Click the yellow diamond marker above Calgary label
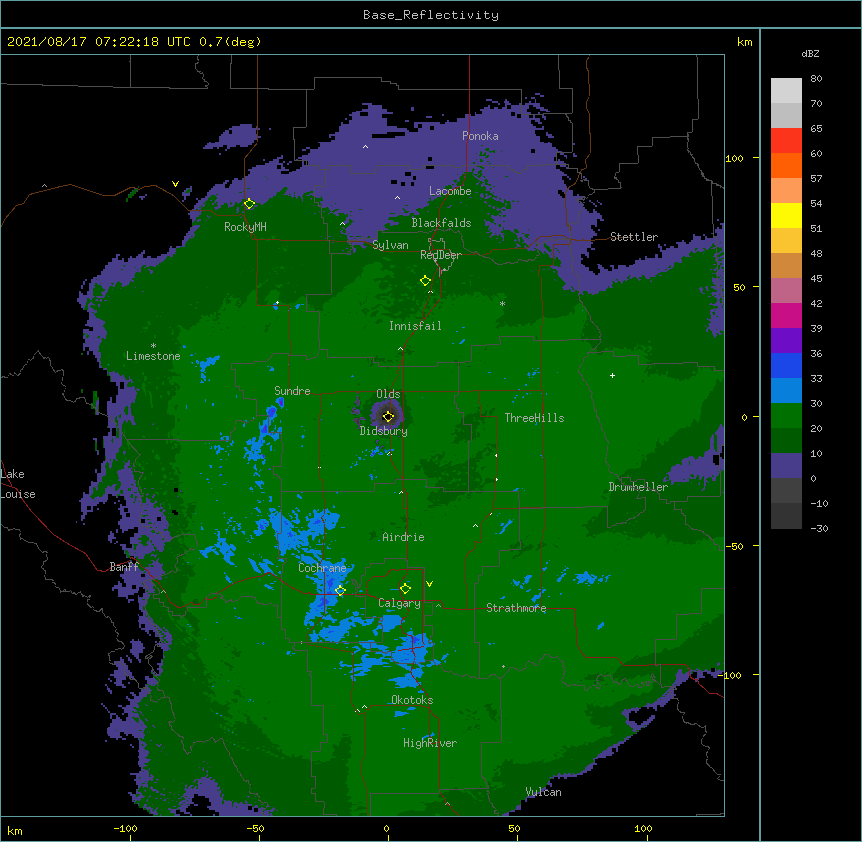Viewport: 862px width, 842px height. pos(405,589)
